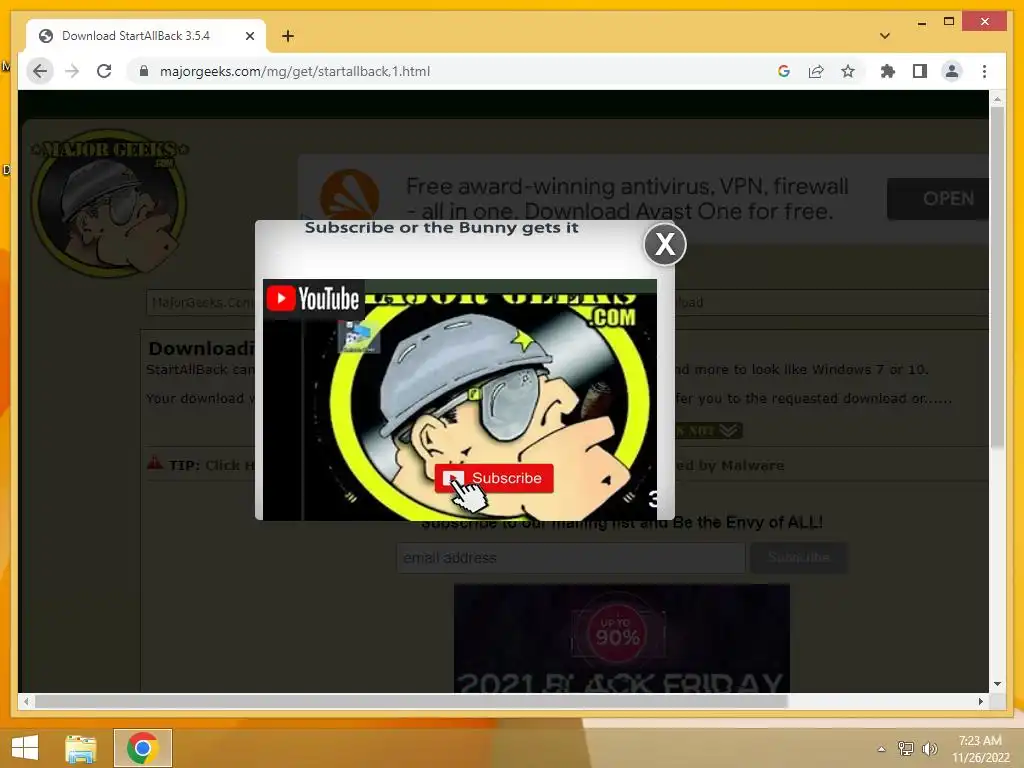Expand the tab search chevron
The image size is (1024, 768).
click(884, 36)
